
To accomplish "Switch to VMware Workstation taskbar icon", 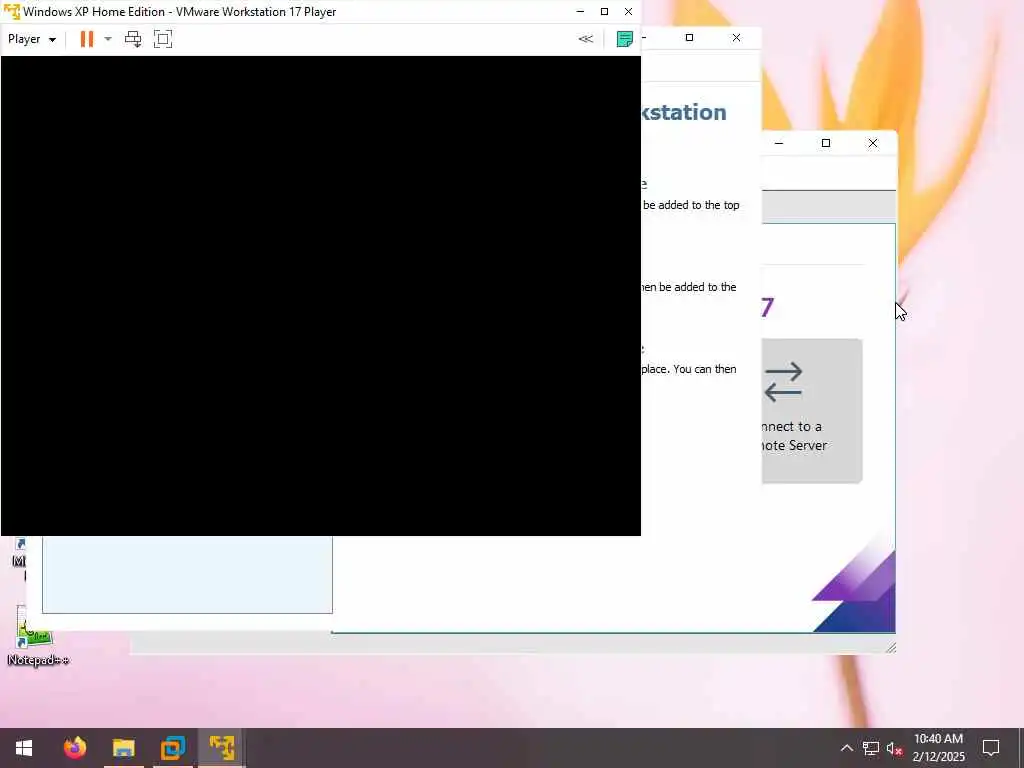I will (x=173, y=748).
